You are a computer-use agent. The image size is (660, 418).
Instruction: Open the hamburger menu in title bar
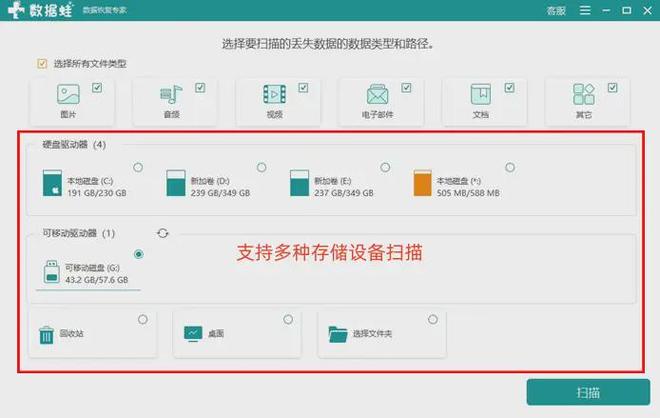pos(585,10)
